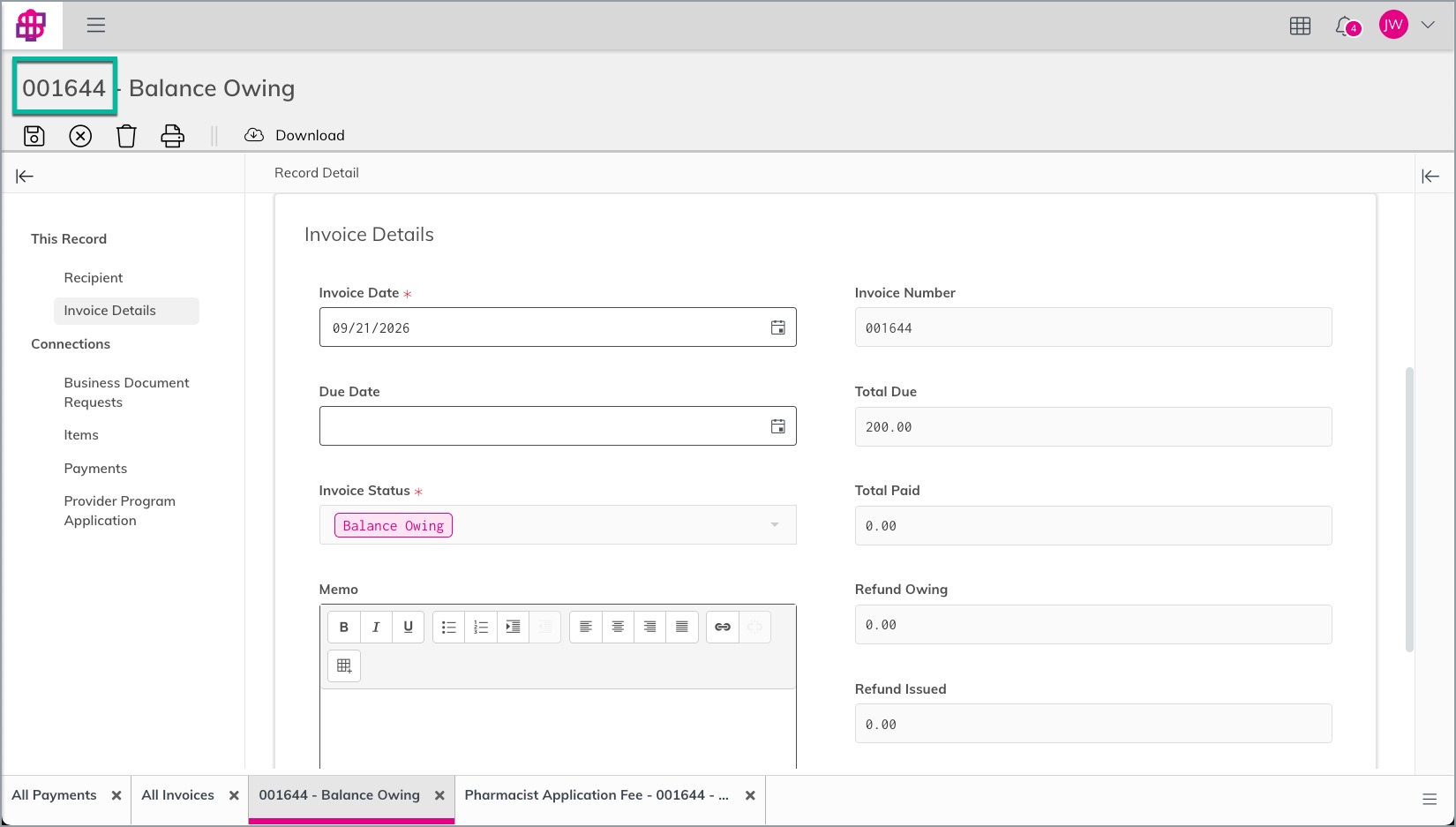Screen dimensions: 1456x827
Task: Switch to the All Invoices tab
Action: (x=177, y=795)
